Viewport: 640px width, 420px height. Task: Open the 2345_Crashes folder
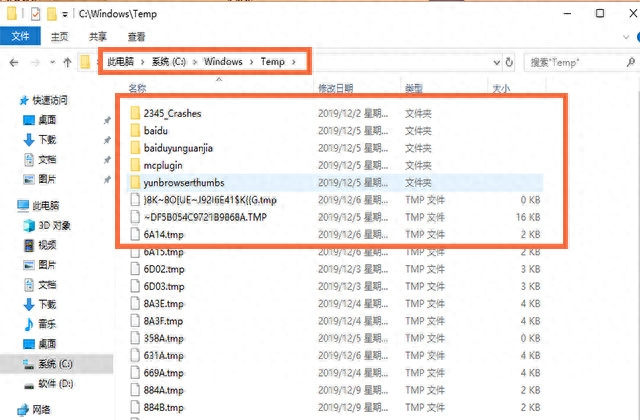click(171, 114)
